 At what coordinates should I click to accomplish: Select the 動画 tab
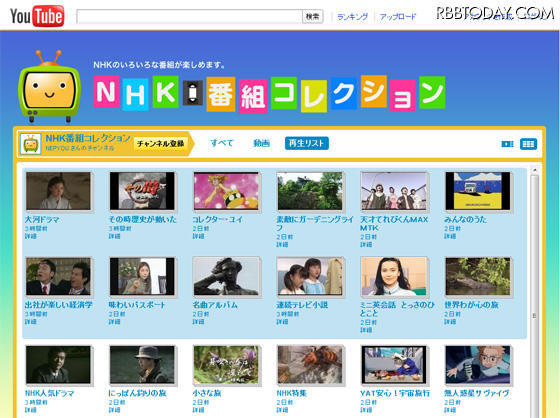pyautogui.click(x=261, y=143)
